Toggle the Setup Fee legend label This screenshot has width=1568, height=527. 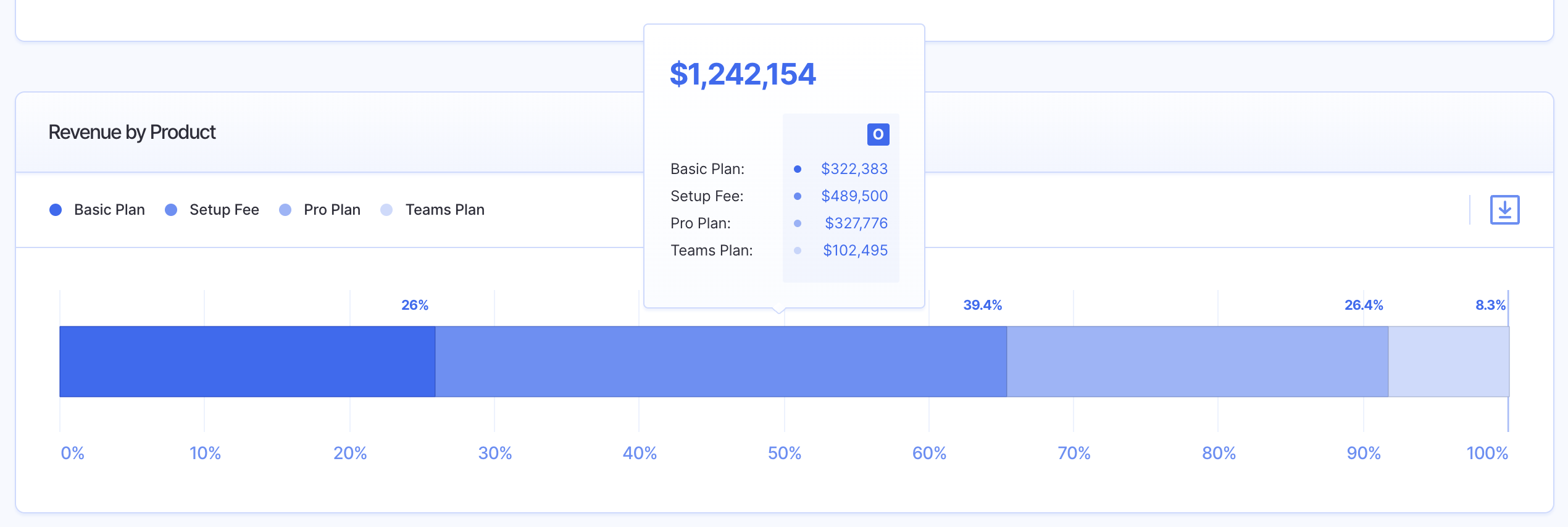click(x=224, y=210)
